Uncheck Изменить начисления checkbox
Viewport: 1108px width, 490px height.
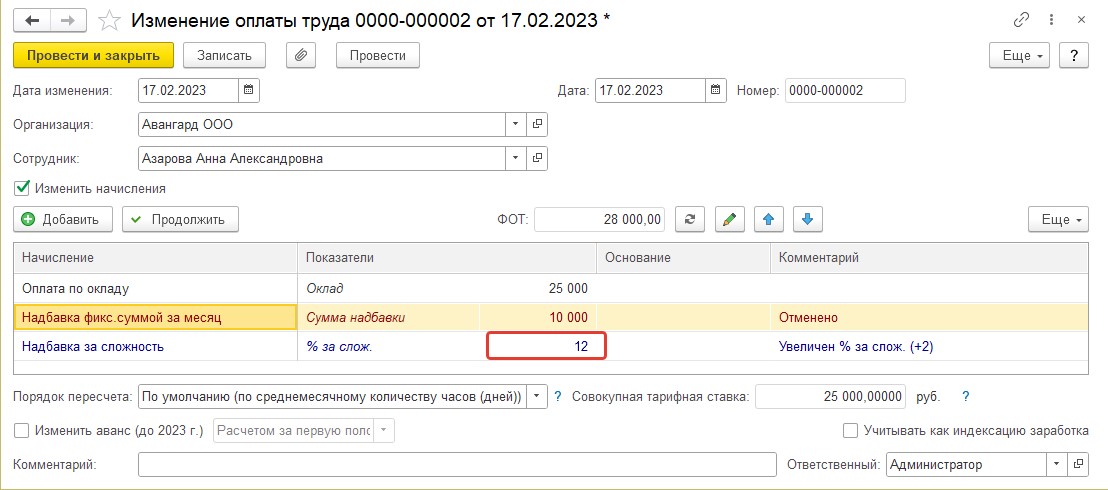[21, 188]
